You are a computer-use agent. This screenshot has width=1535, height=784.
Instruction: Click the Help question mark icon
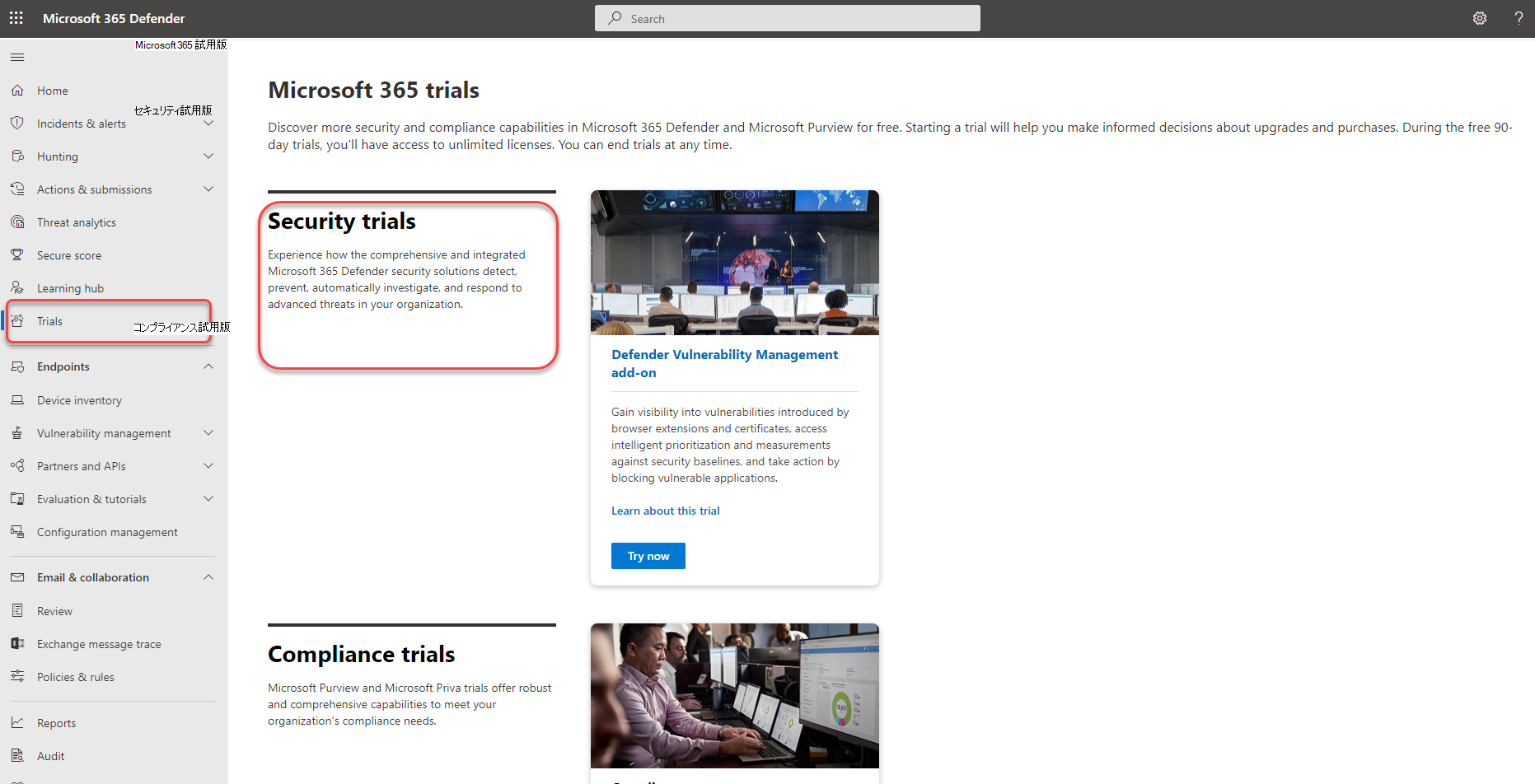click(x=1519, y=18)
